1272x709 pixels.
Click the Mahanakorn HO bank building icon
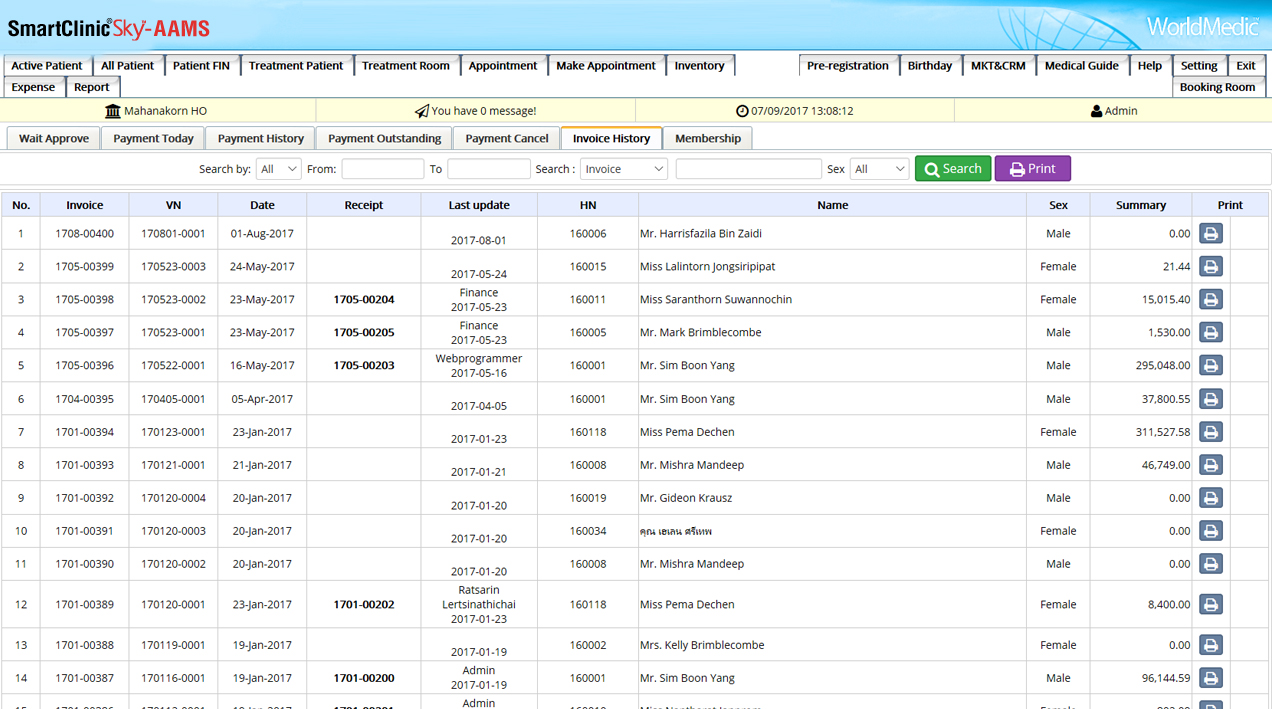tap(113, 111)
